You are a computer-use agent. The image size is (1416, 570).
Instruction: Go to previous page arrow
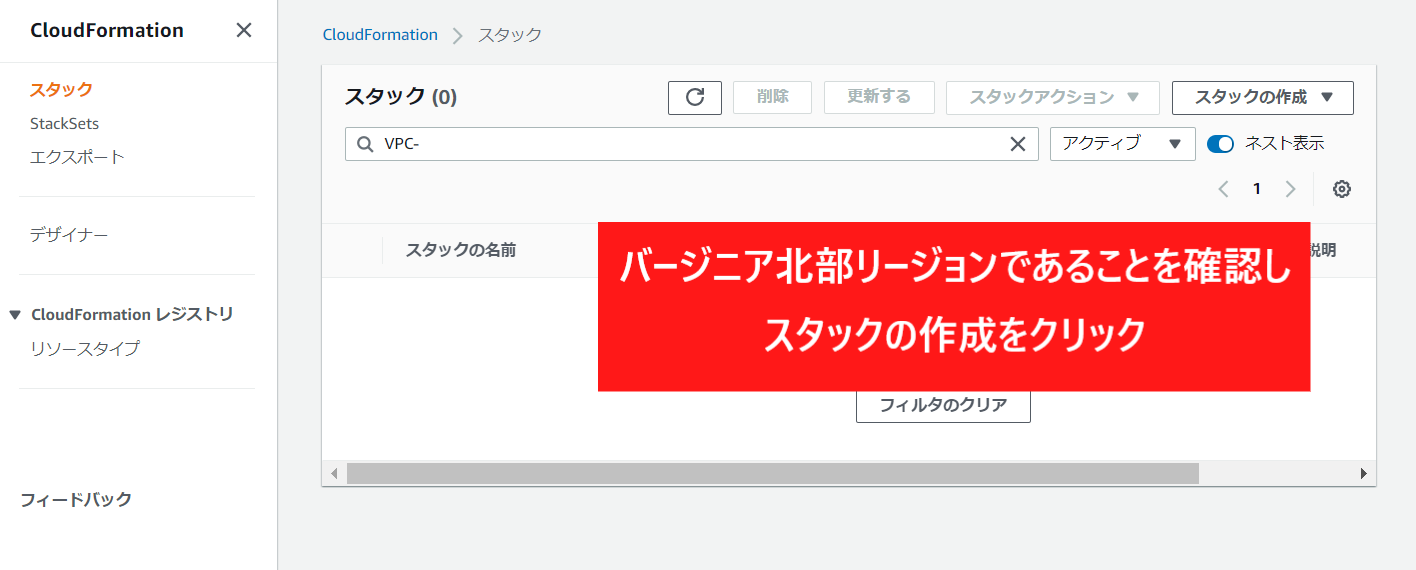pyautogui.click(x=1223, y=189)
